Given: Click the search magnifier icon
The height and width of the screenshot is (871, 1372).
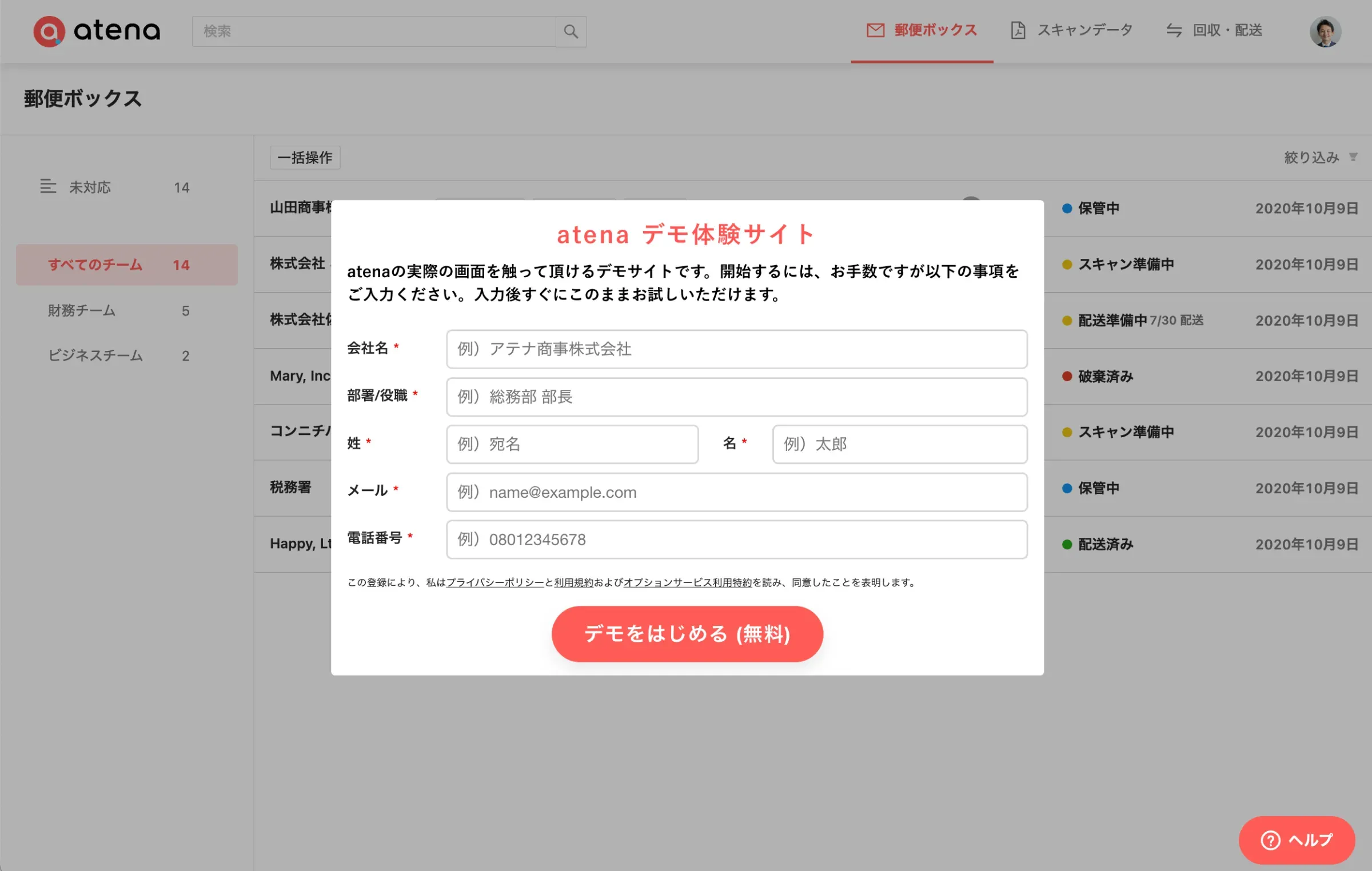Looking at the screenshot, I should click(x=571, y=31).
